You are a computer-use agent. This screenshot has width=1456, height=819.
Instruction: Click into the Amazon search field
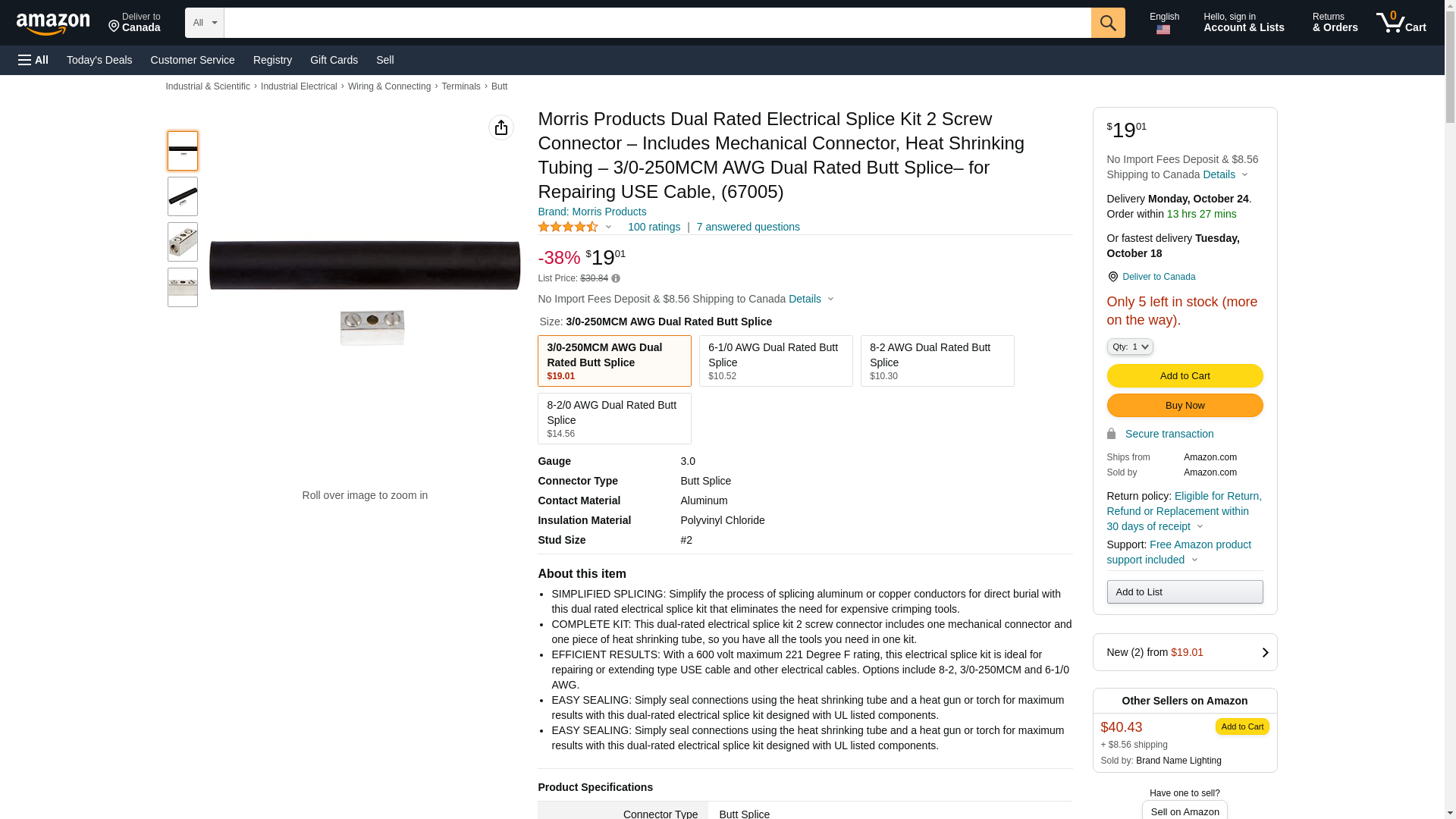pyautogui.click(x=657, y=23)
